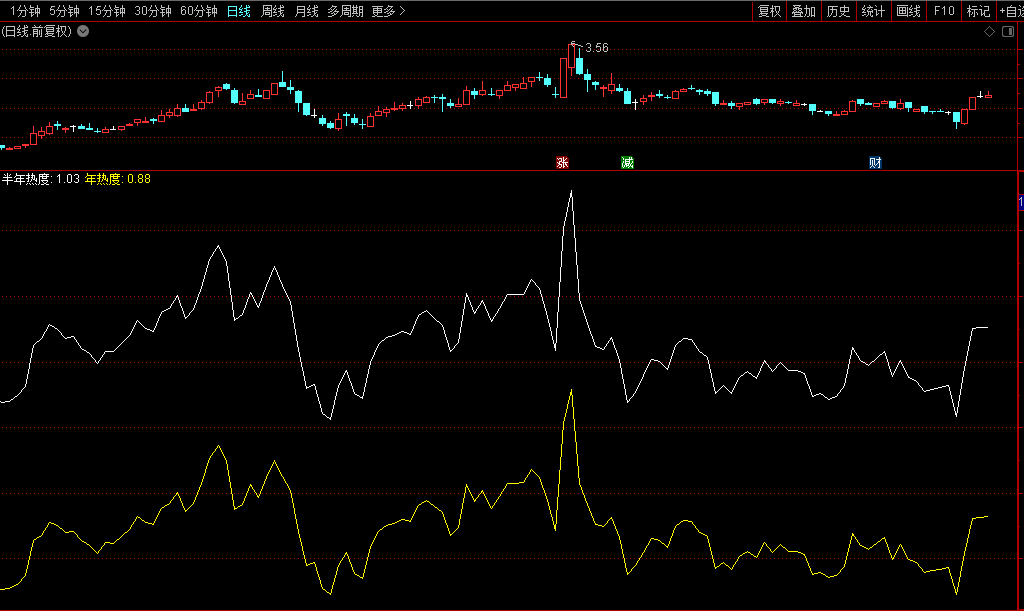Open the F10 company info

coord(943,11)
